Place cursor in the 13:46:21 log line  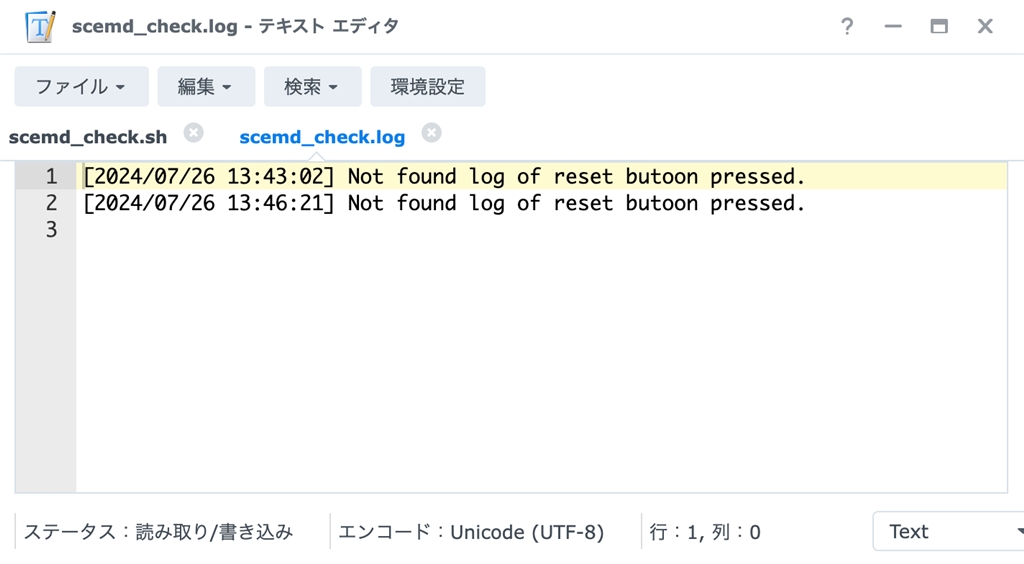(x=444, y=203)
